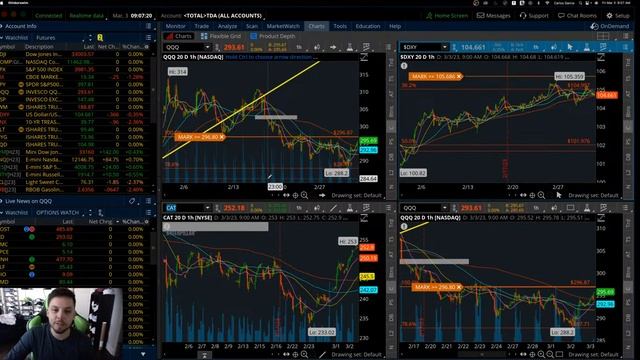The width and height of the screenshot is (640, 360).
Task: Open Drawing set: Default on SDXY chart
Action: point(593,196)
